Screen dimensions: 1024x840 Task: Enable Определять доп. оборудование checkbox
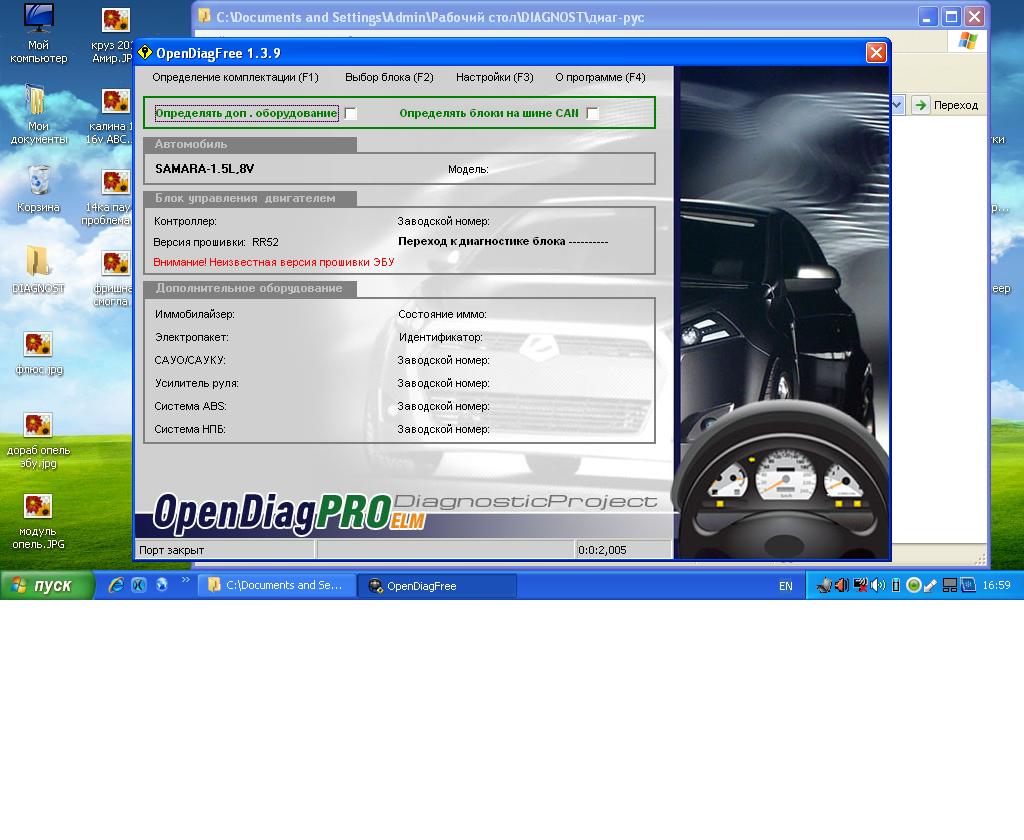pyautogui.click(x=351, y=114)
